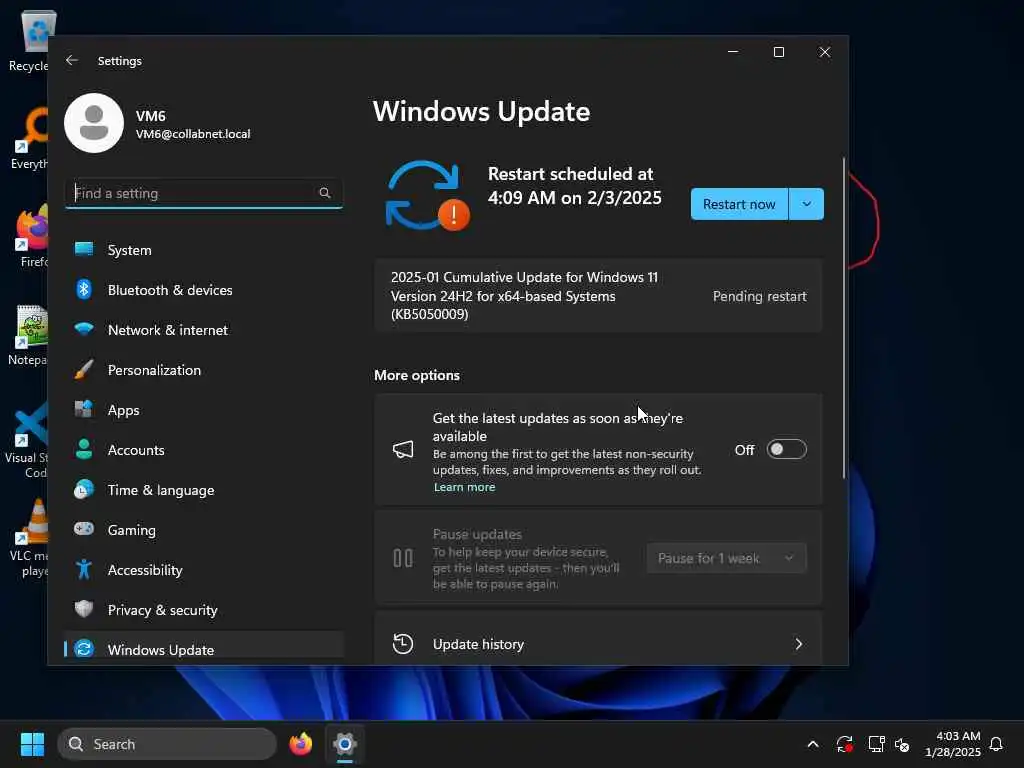This screenshot has height=768, width=1024.
Task: Click the Recycle Bin desktop icon
Action: pyautogui.click(x=29, y=42)
